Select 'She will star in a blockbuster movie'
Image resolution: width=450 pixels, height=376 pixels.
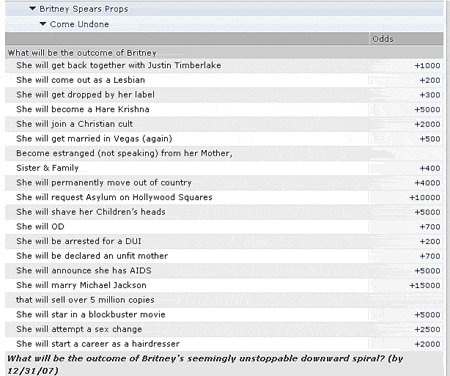pyautogui.click(x=91, y=315)
